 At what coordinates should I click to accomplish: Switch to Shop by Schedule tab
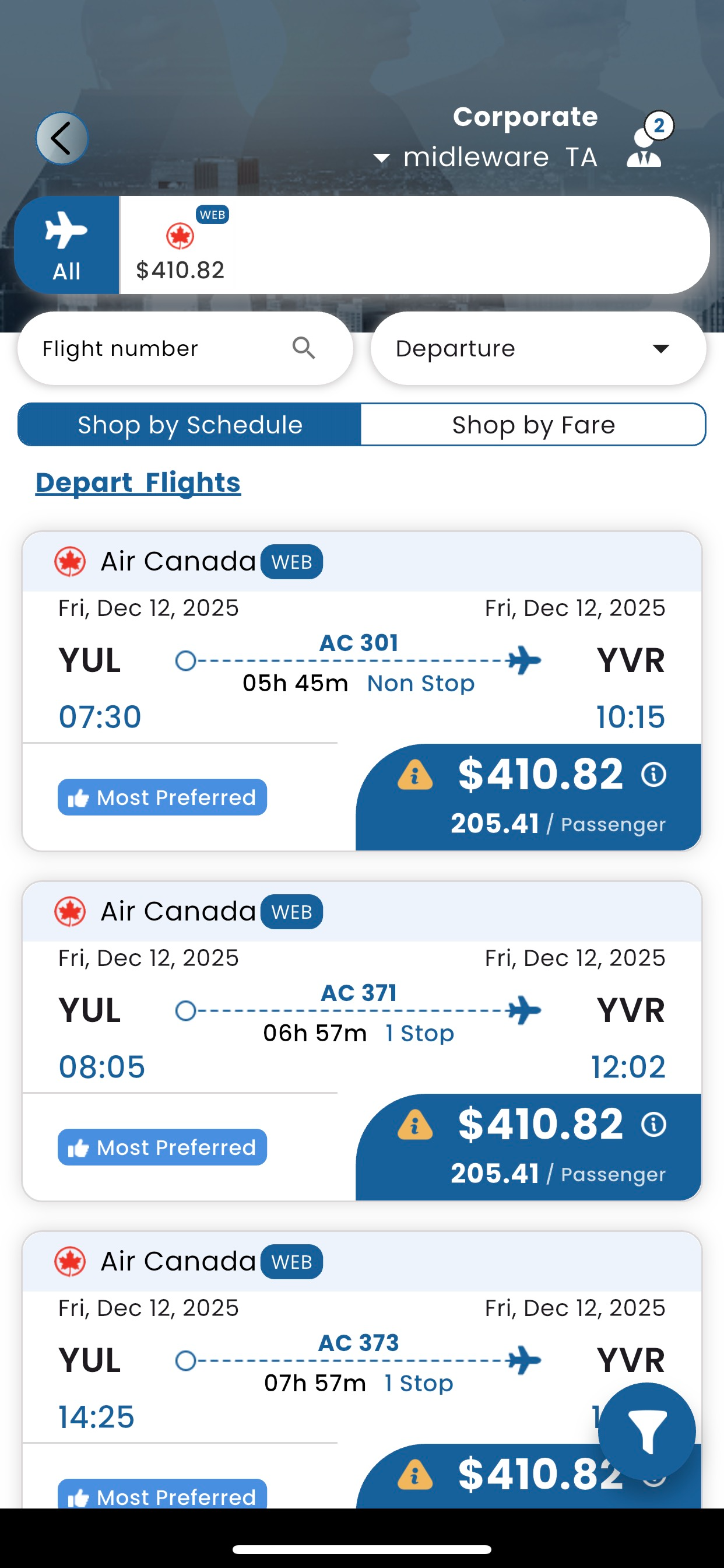pos(190,425)
